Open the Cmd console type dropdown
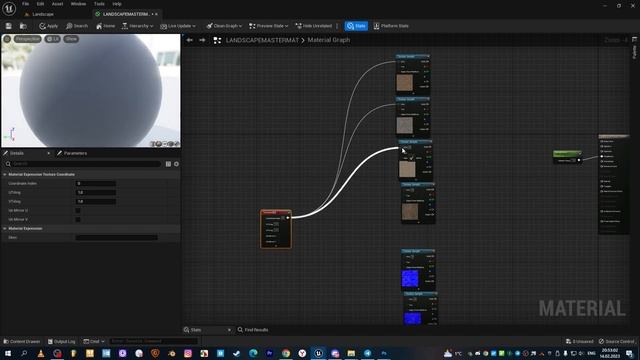This screenshot has width=640, height=360. pos(94,341)
